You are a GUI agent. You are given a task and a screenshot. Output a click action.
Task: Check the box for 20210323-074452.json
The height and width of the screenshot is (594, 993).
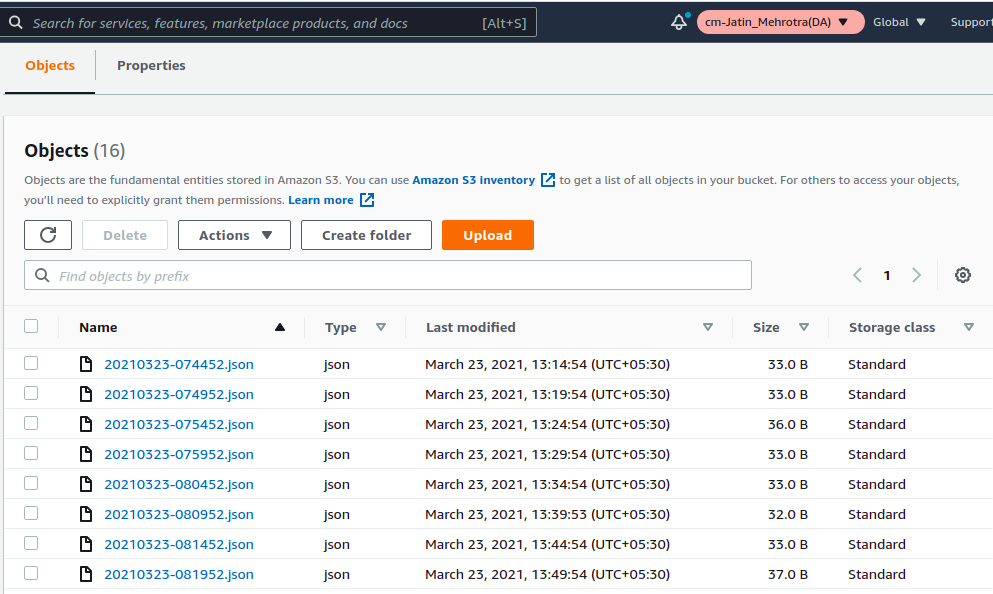31,363
